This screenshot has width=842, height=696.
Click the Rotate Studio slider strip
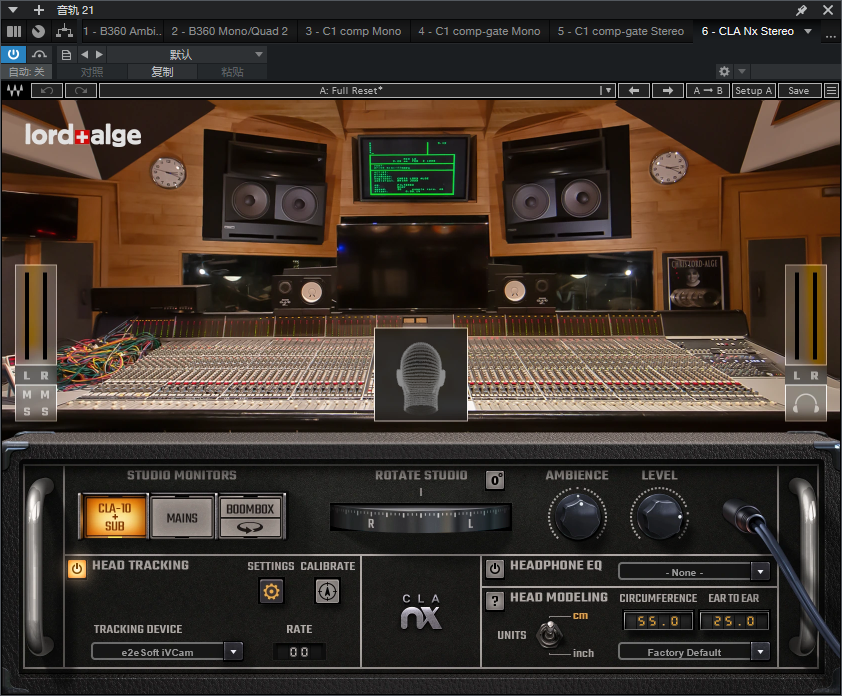(420, 517)
